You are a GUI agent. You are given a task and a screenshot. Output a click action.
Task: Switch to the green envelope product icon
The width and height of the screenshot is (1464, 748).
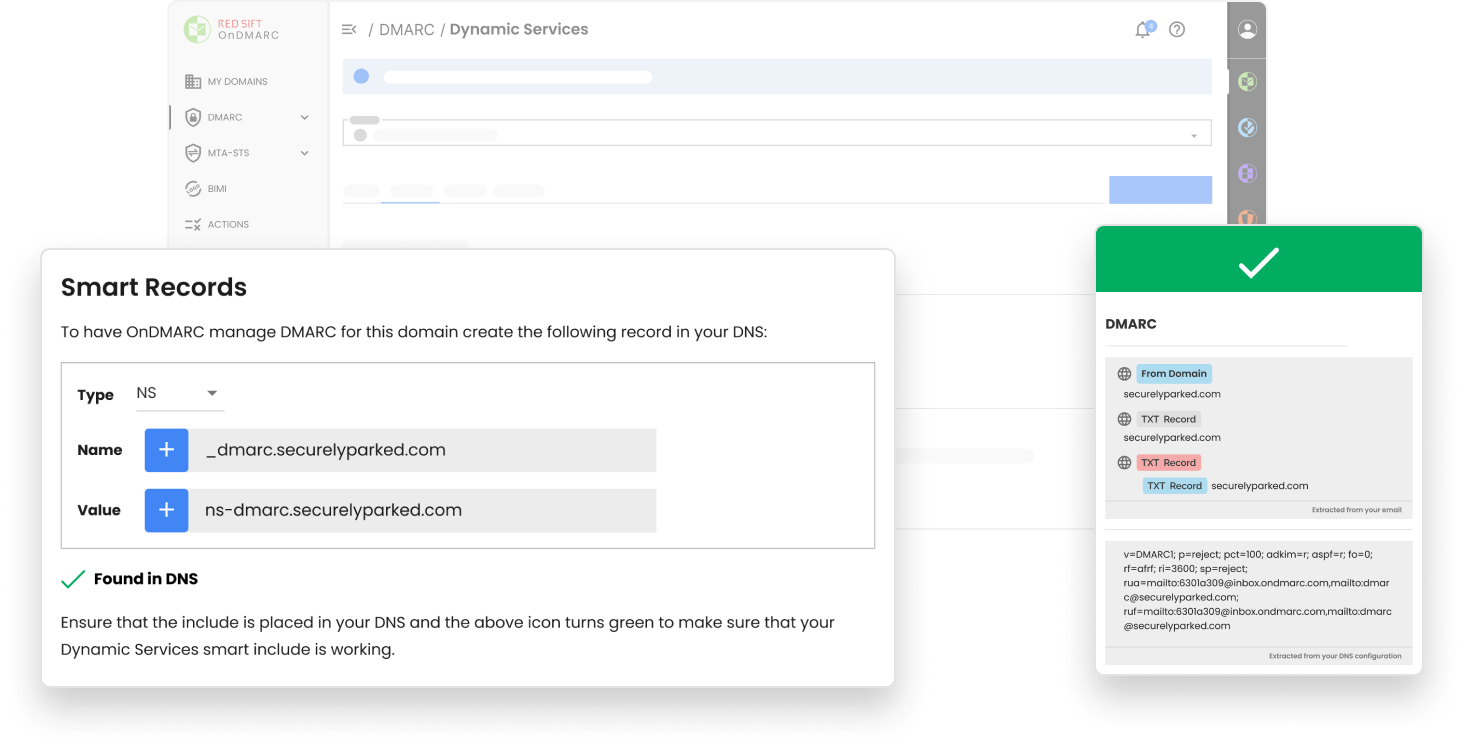click(x=1247, y=82)
